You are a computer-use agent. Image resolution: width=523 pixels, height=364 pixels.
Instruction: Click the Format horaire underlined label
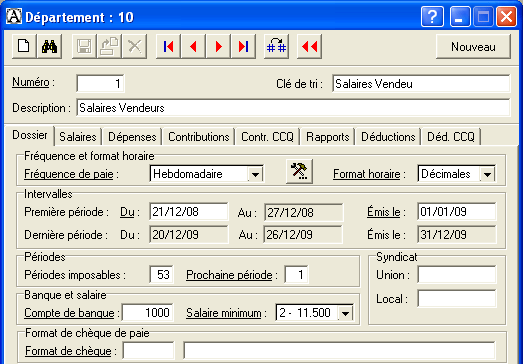[367, 174]
